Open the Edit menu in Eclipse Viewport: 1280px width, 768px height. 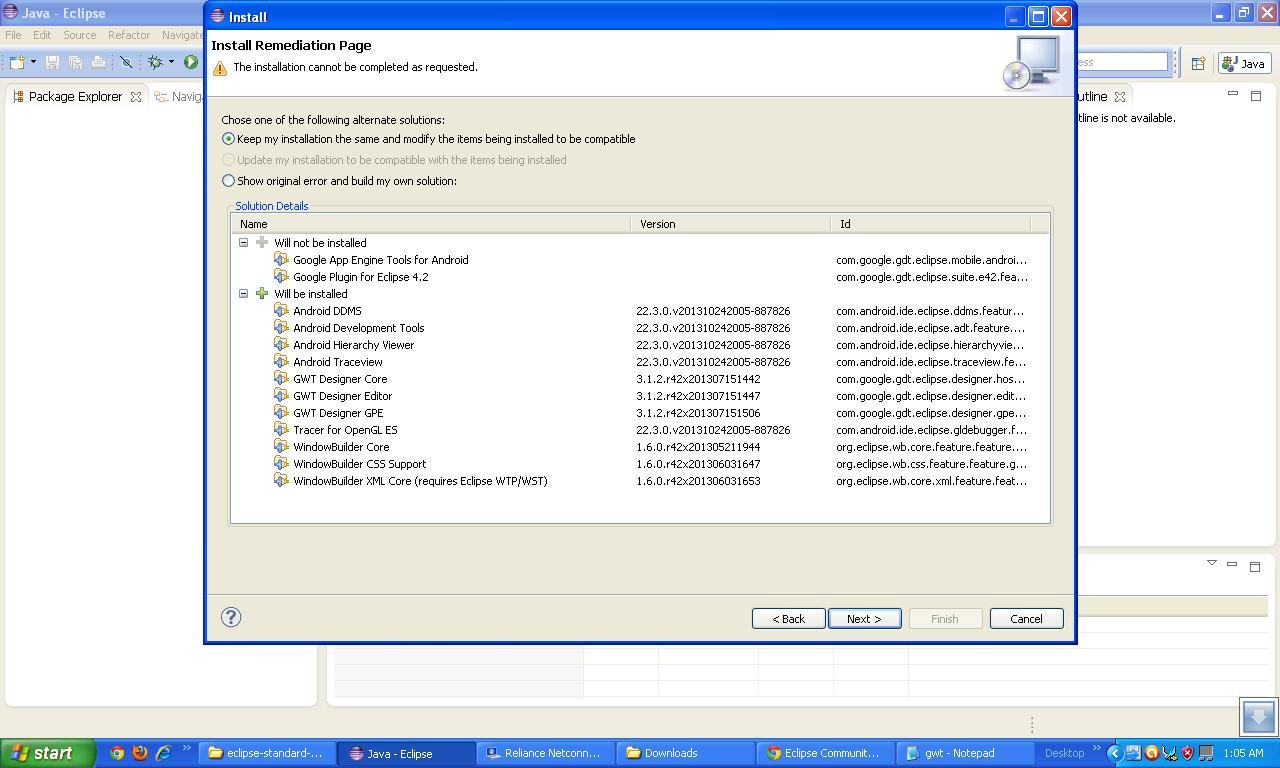click(42, 35)
